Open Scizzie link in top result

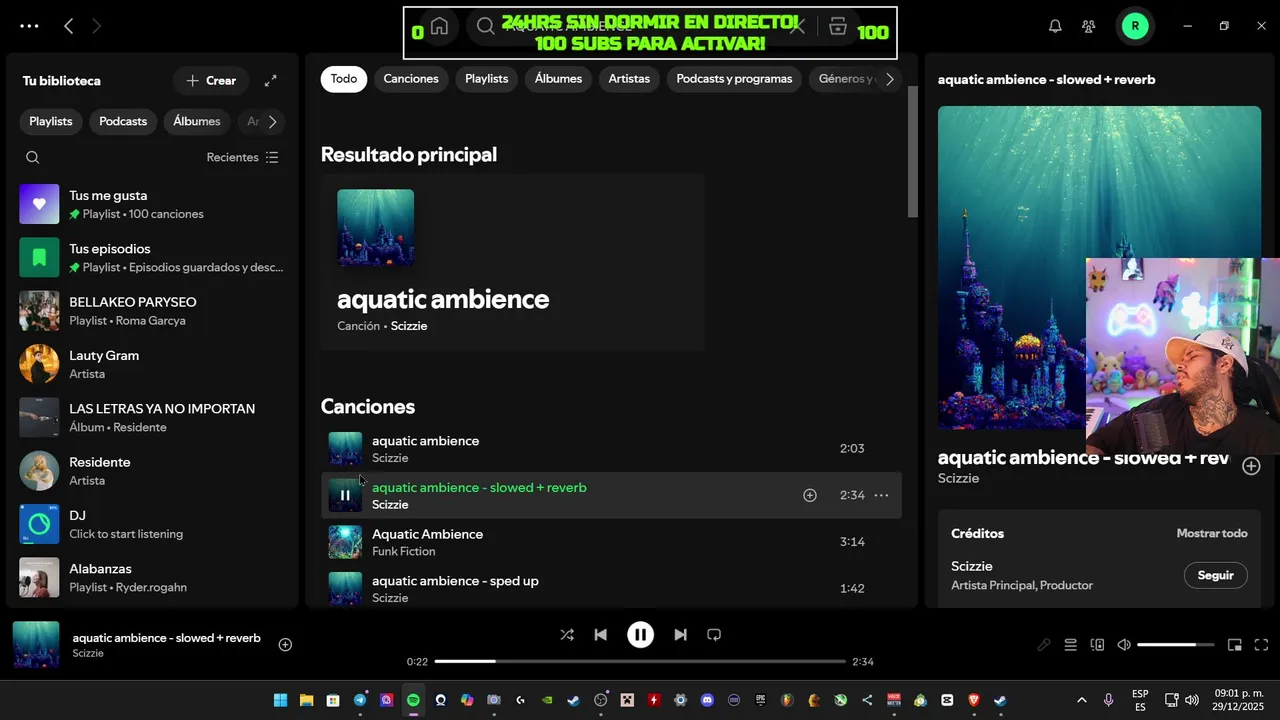[409, 326]
